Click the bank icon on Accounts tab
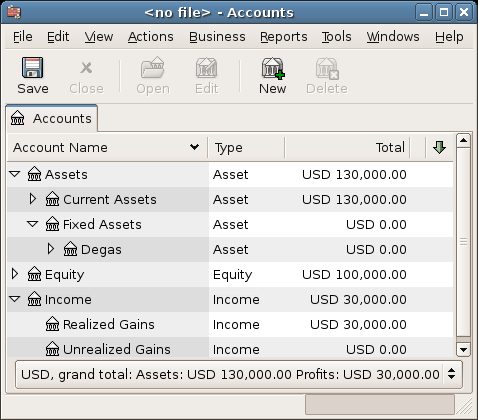 click(x=17, y=118)
